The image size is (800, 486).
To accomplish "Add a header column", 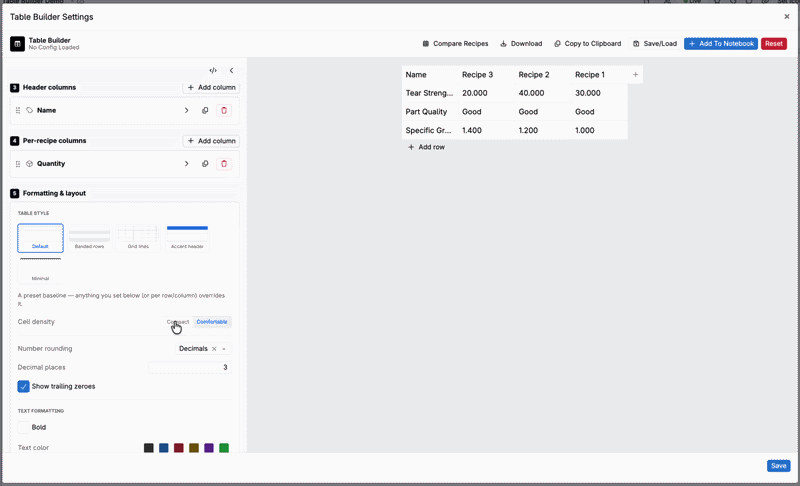I will tap(211, 88).
